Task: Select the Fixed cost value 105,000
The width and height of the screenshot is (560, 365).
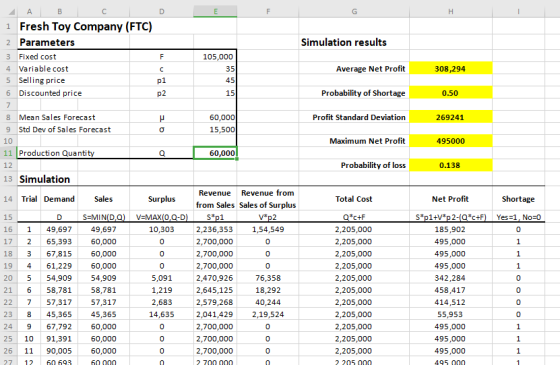Action: 218,57
